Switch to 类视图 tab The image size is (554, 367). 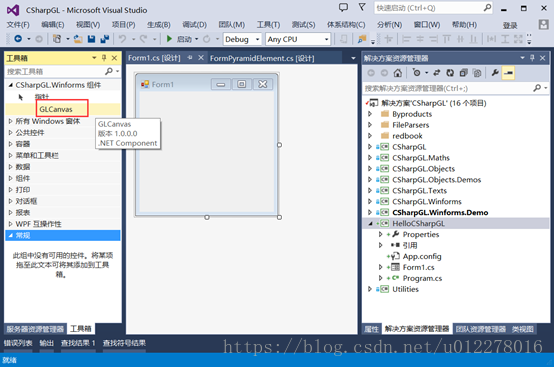coord(523,329)
